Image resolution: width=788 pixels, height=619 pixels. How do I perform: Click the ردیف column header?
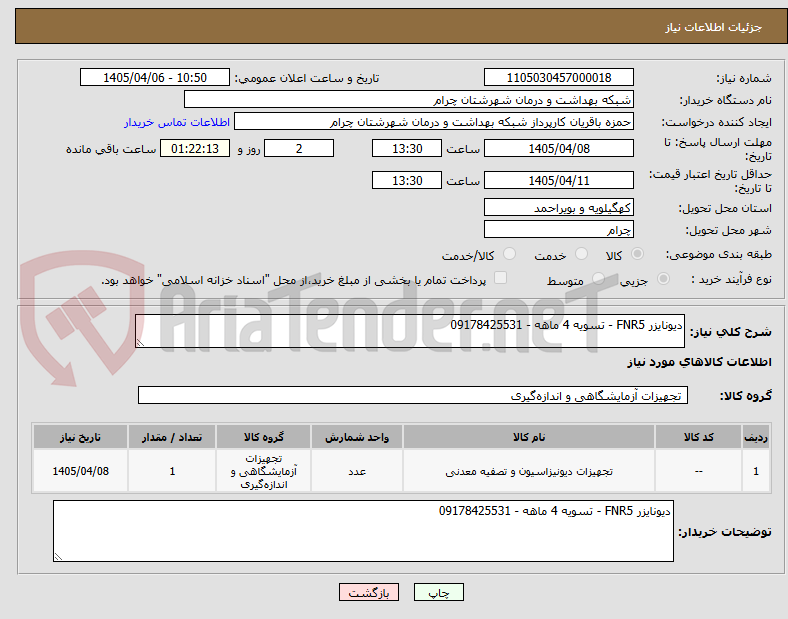[x=756, y=437]
